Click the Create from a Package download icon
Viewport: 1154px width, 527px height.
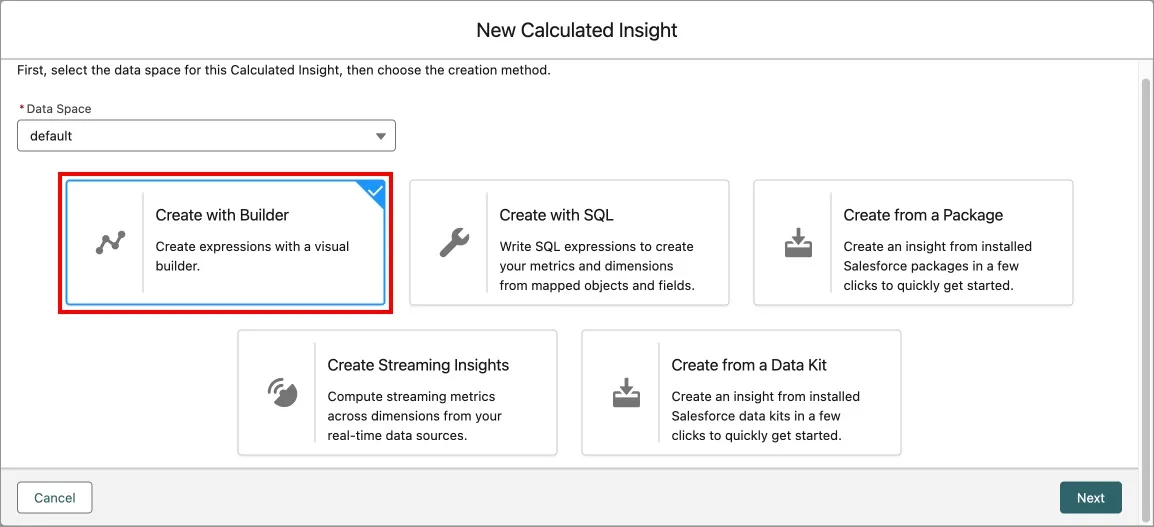point(798,243)
